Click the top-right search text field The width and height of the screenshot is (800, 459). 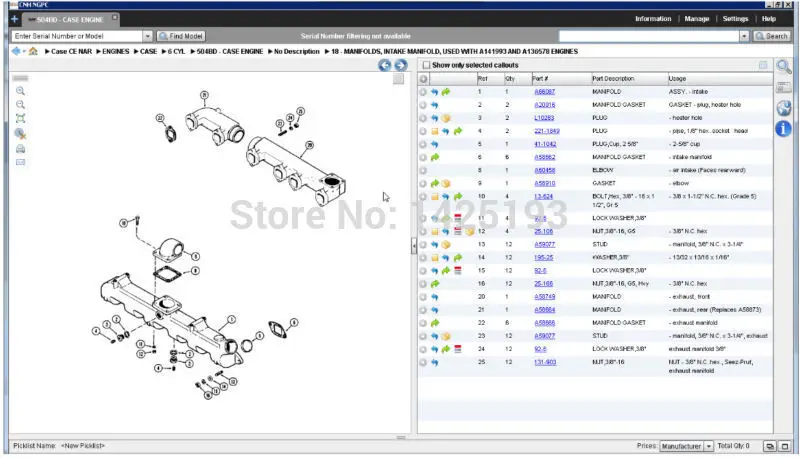[649, 36]
